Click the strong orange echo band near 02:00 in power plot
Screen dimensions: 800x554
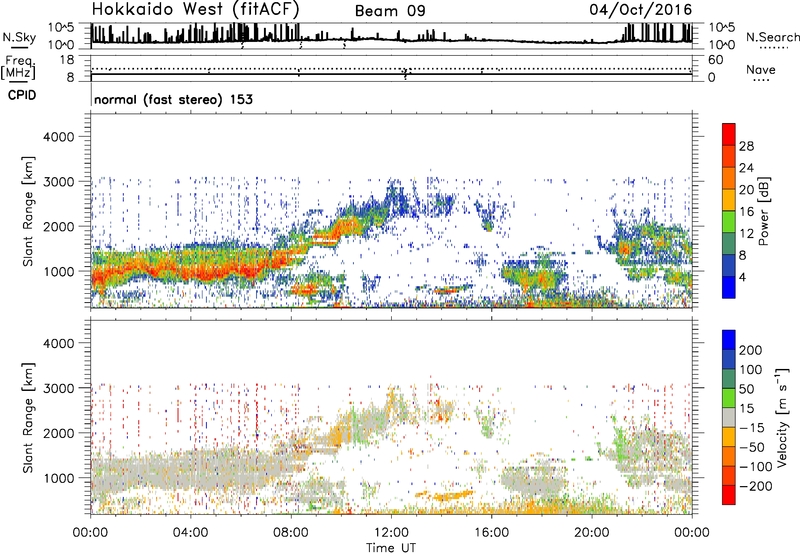point(141,265)
